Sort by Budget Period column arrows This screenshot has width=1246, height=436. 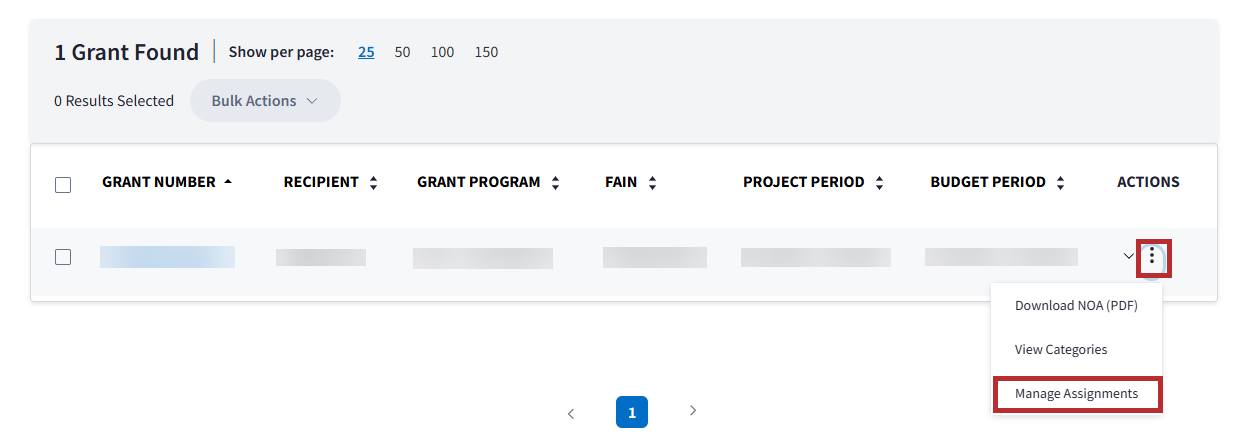(x=1060, y=183)
